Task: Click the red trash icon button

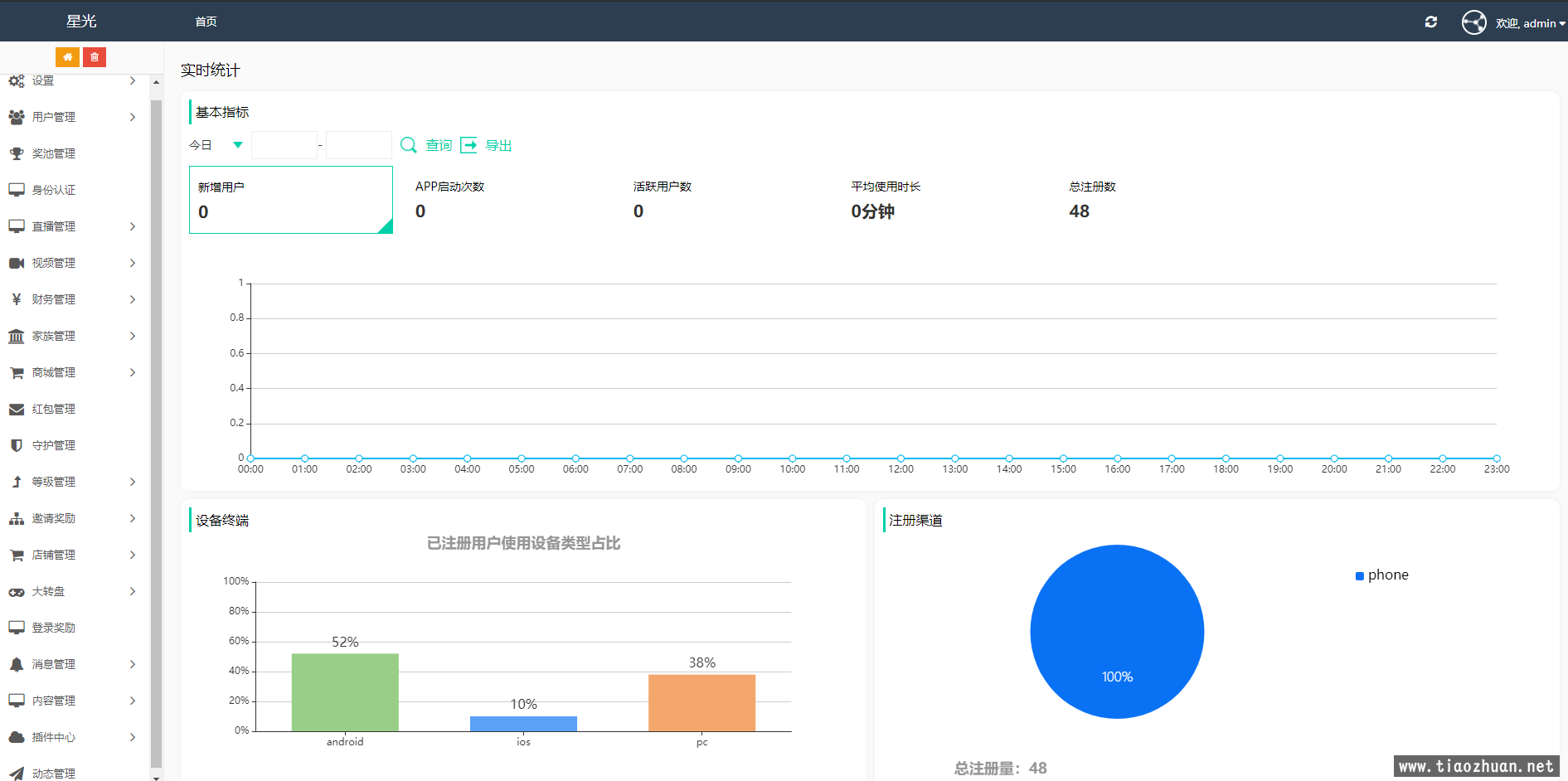Action: 95,57
